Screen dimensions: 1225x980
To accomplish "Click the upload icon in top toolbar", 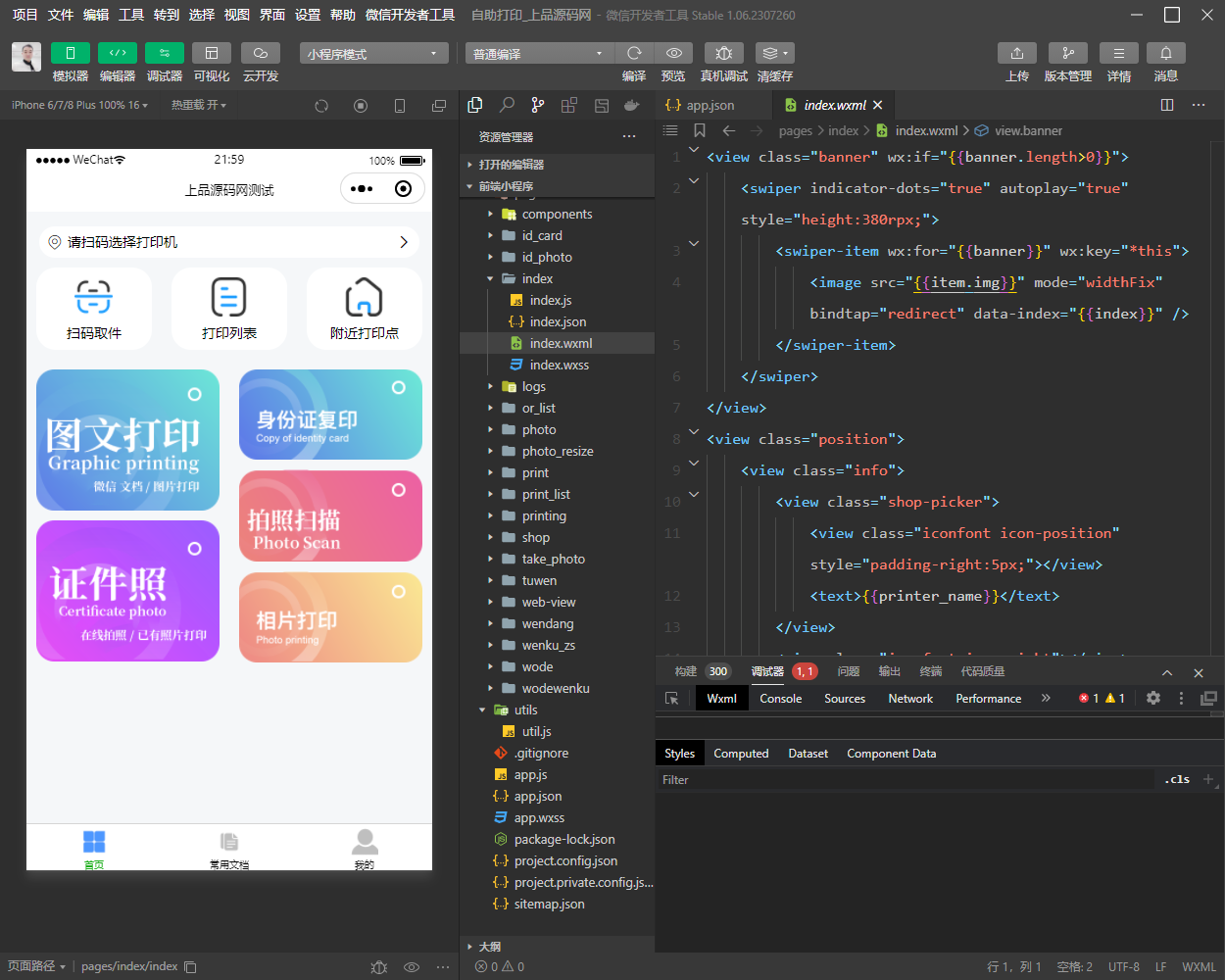I will [x=1016, y=53].
